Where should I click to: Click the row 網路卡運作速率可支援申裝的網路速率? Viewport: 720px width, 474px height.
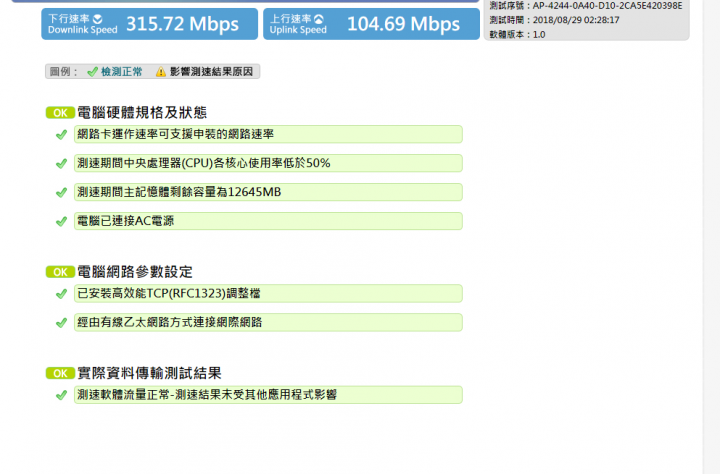click(268, 134)
